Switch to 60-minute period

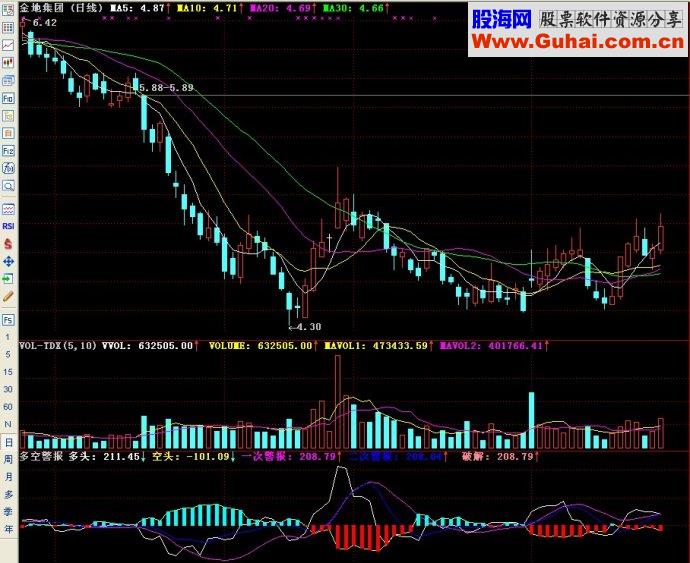[7, 407]
